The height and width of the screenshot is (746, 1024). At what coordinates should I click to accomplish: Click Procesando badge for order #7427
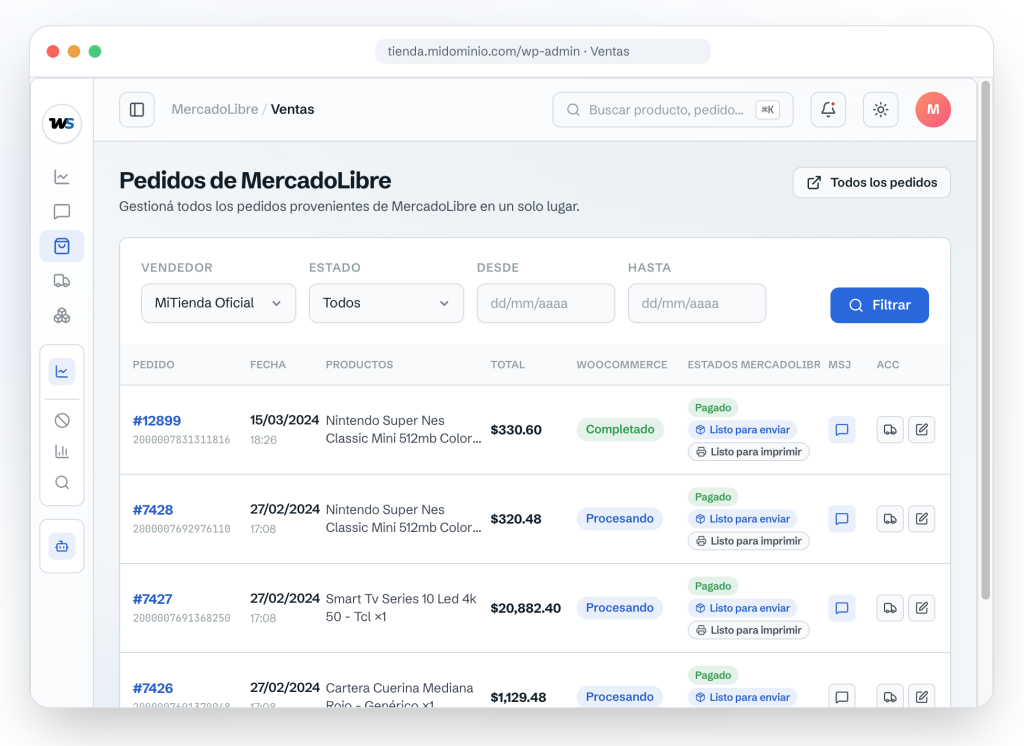(x=619, y=608)
